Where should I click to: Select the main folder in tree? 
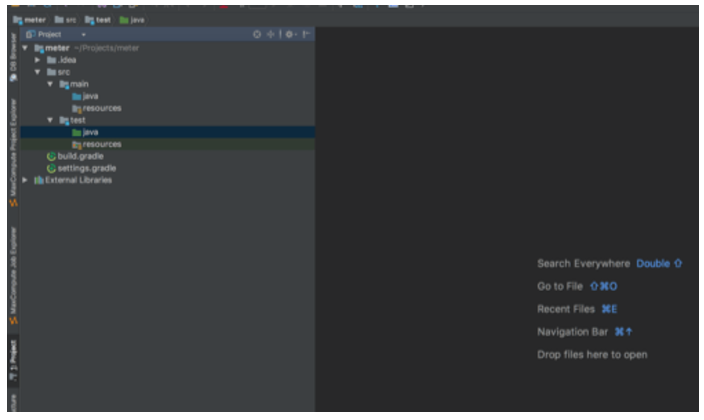pyautogui.click(x=74, y=84)
